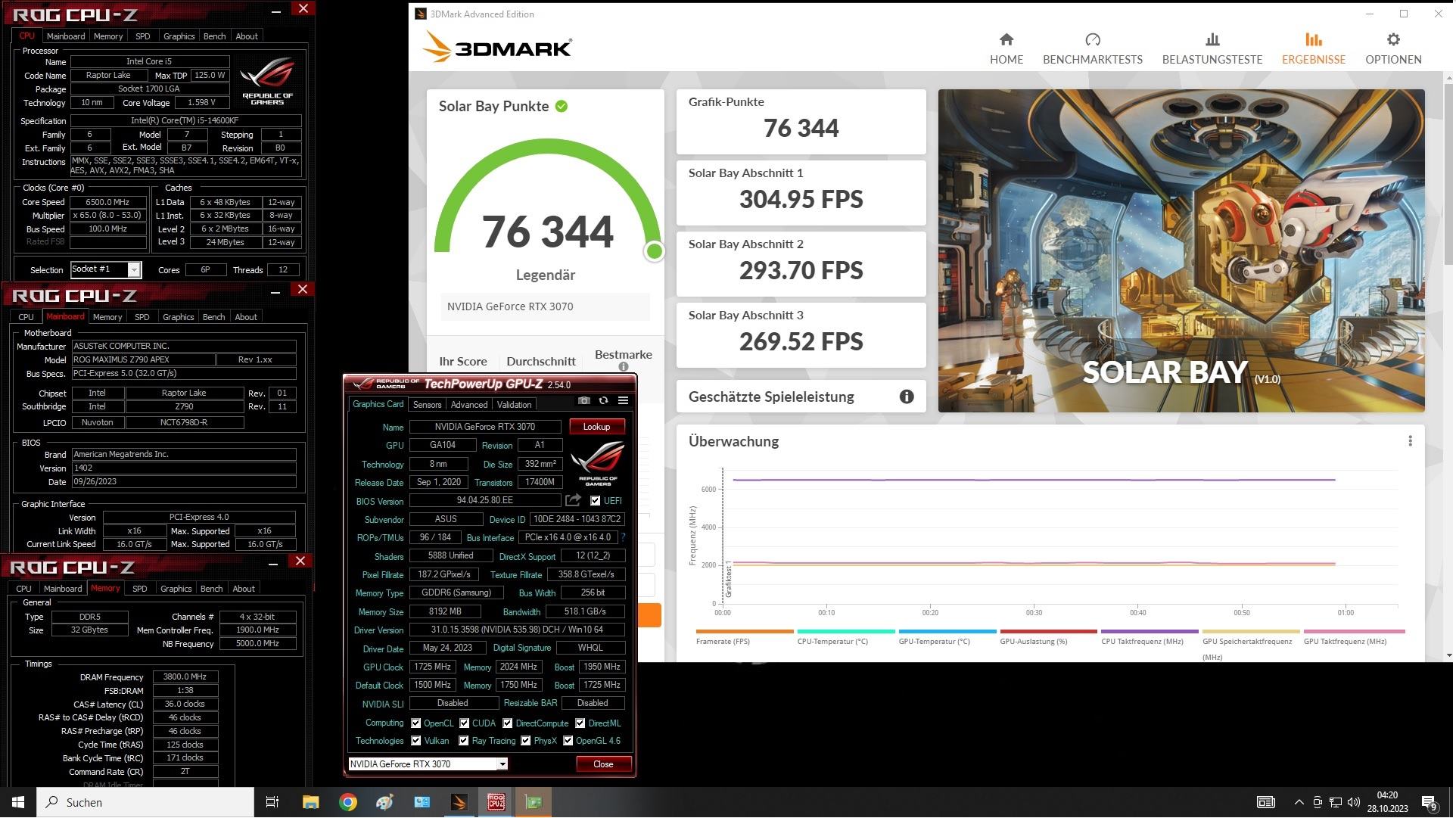Screen dimensions: 1456x818
Task: Click the Windows search box
Action: pyautogui.click(x=146, y=803)
